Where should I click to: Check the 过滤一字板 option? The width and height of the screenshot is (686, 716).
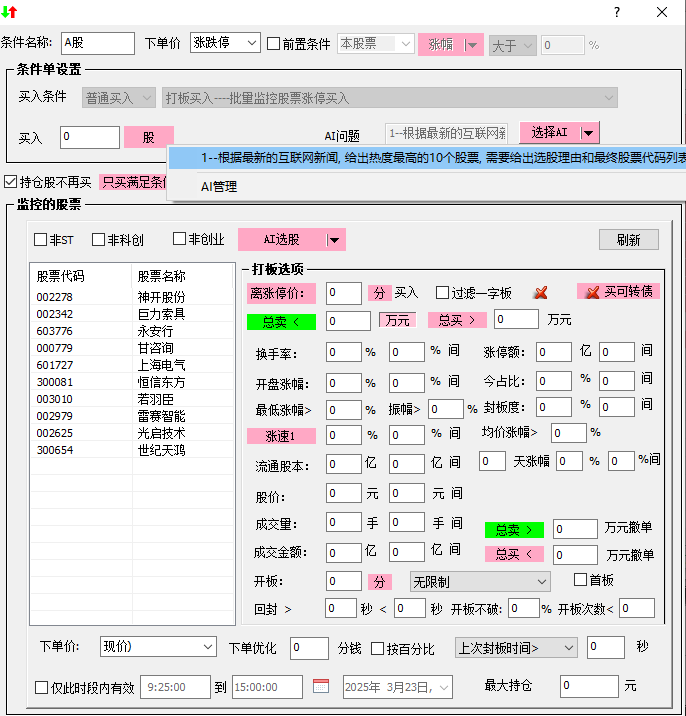(x=443, y=293)
